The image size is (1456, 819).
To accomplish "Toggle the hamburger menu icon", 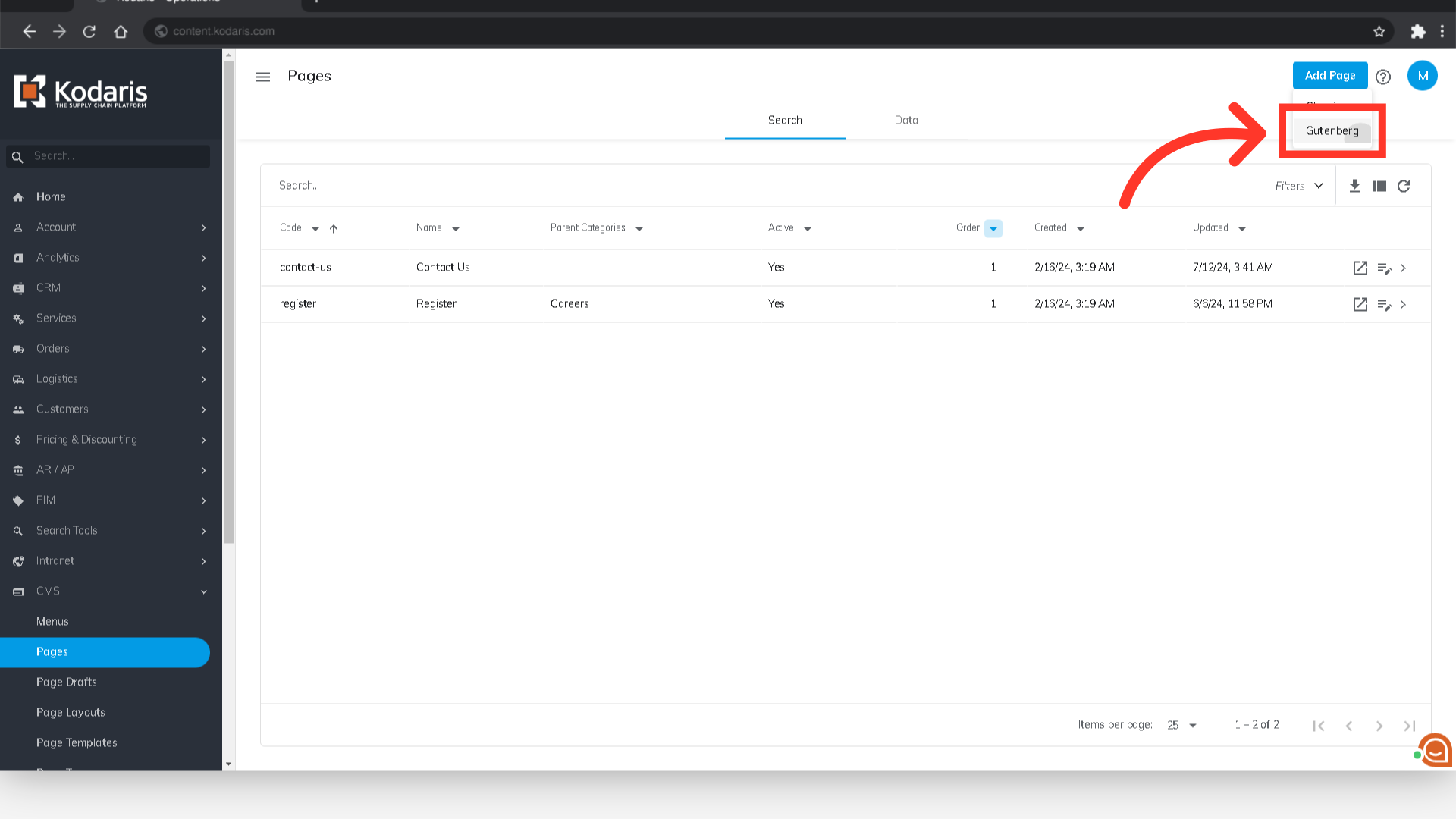I will (263, 77).
